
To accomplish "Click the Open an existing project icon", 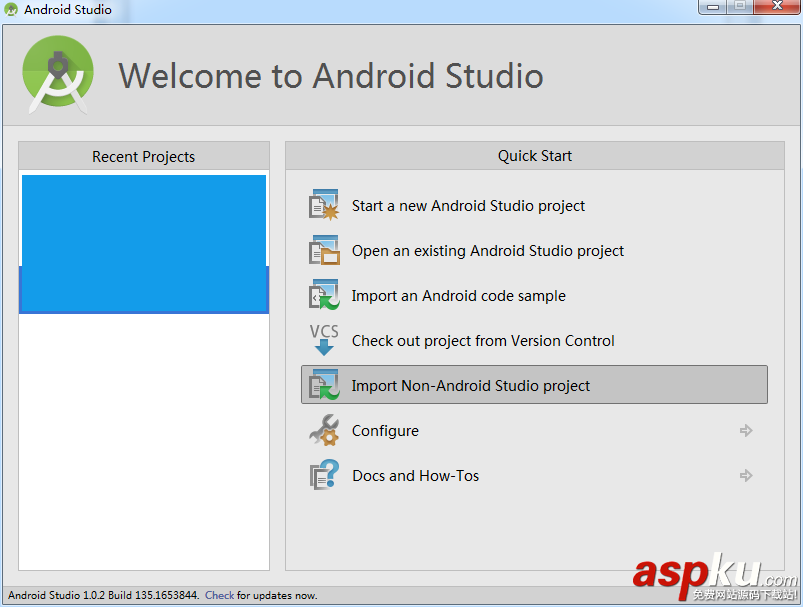I will point(324,250).
